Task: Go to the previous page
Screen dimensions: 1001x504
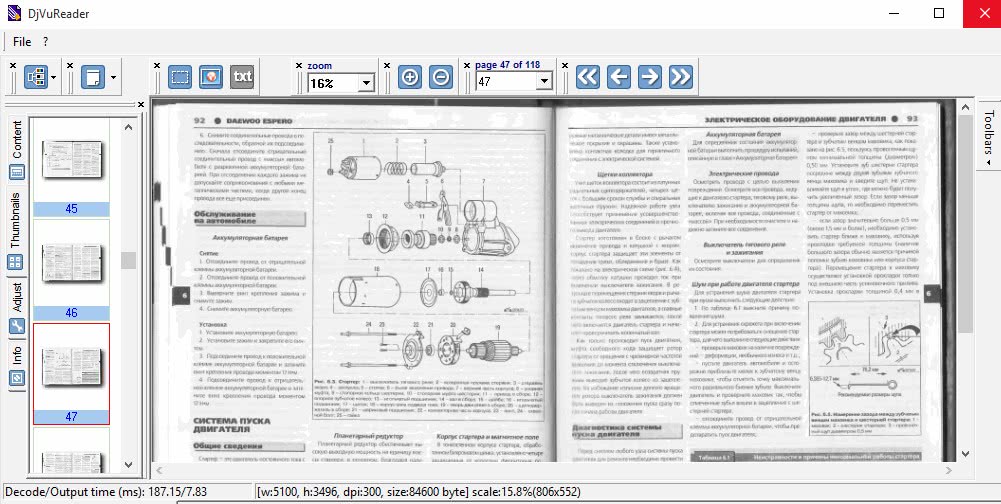Action: click(x=619, y=77)
